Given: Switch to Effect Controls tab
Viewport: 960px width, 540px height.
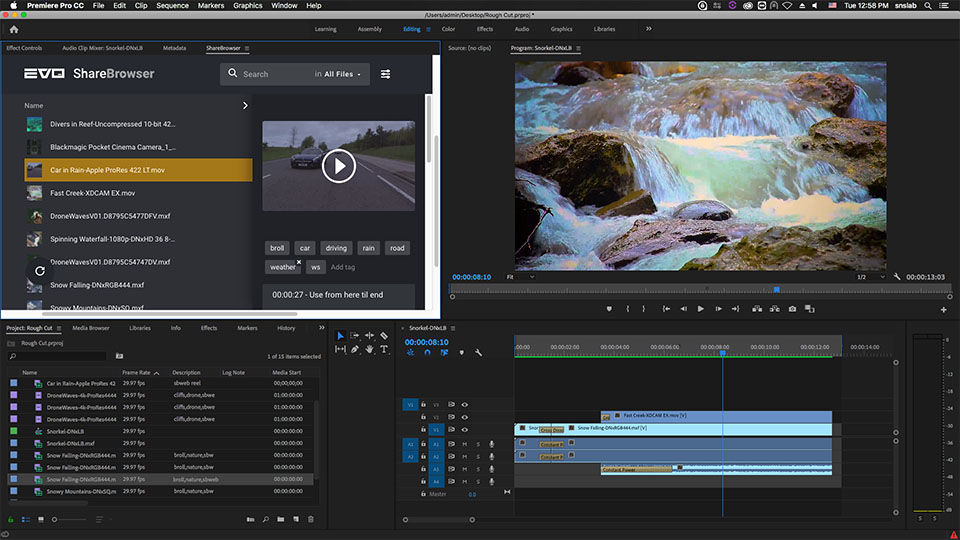Looking at the screenshot, I should [x=24, y=48].
